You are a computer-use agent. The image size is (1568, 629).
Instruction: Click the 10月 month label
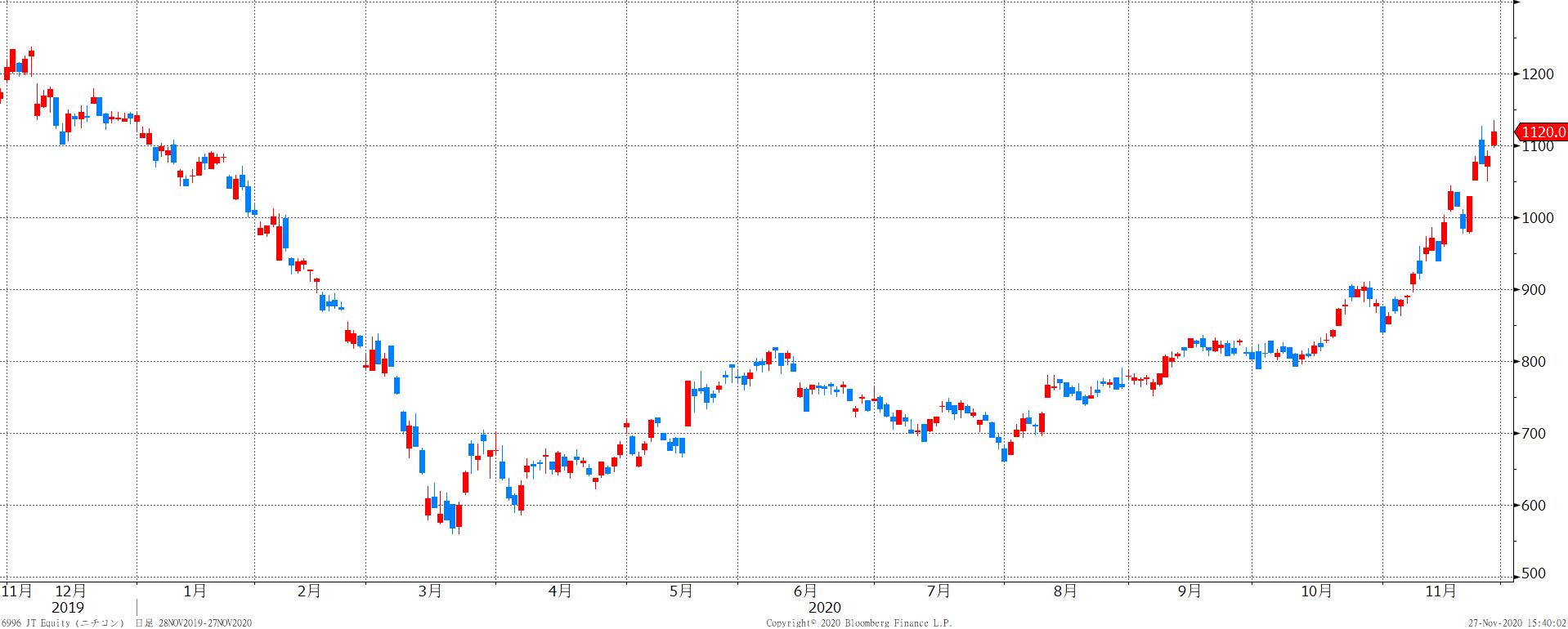(x=1316, y=591)
